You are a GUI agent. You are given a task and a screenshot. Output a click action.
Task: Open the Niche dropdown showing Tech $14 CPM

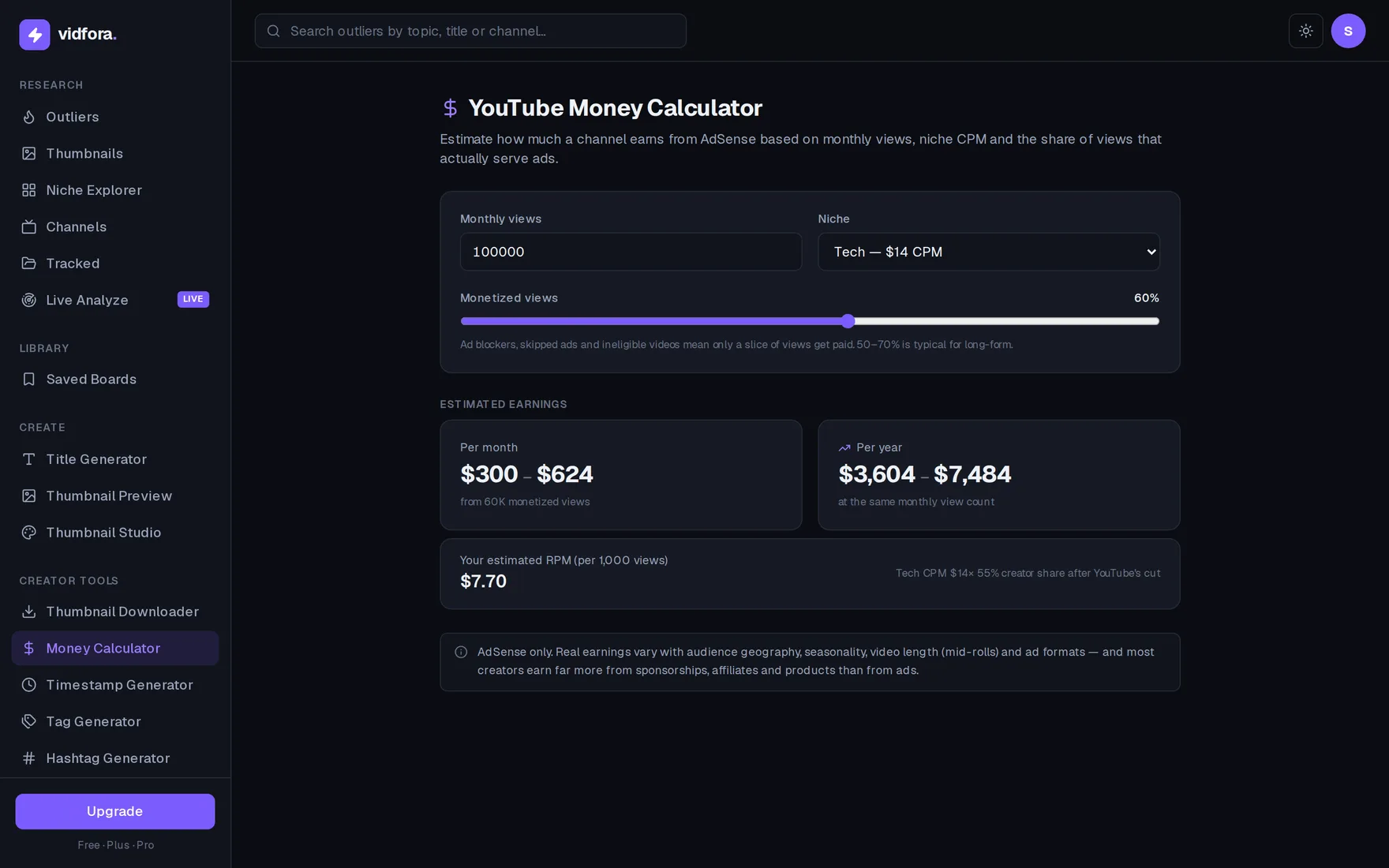tap(989, 252)
